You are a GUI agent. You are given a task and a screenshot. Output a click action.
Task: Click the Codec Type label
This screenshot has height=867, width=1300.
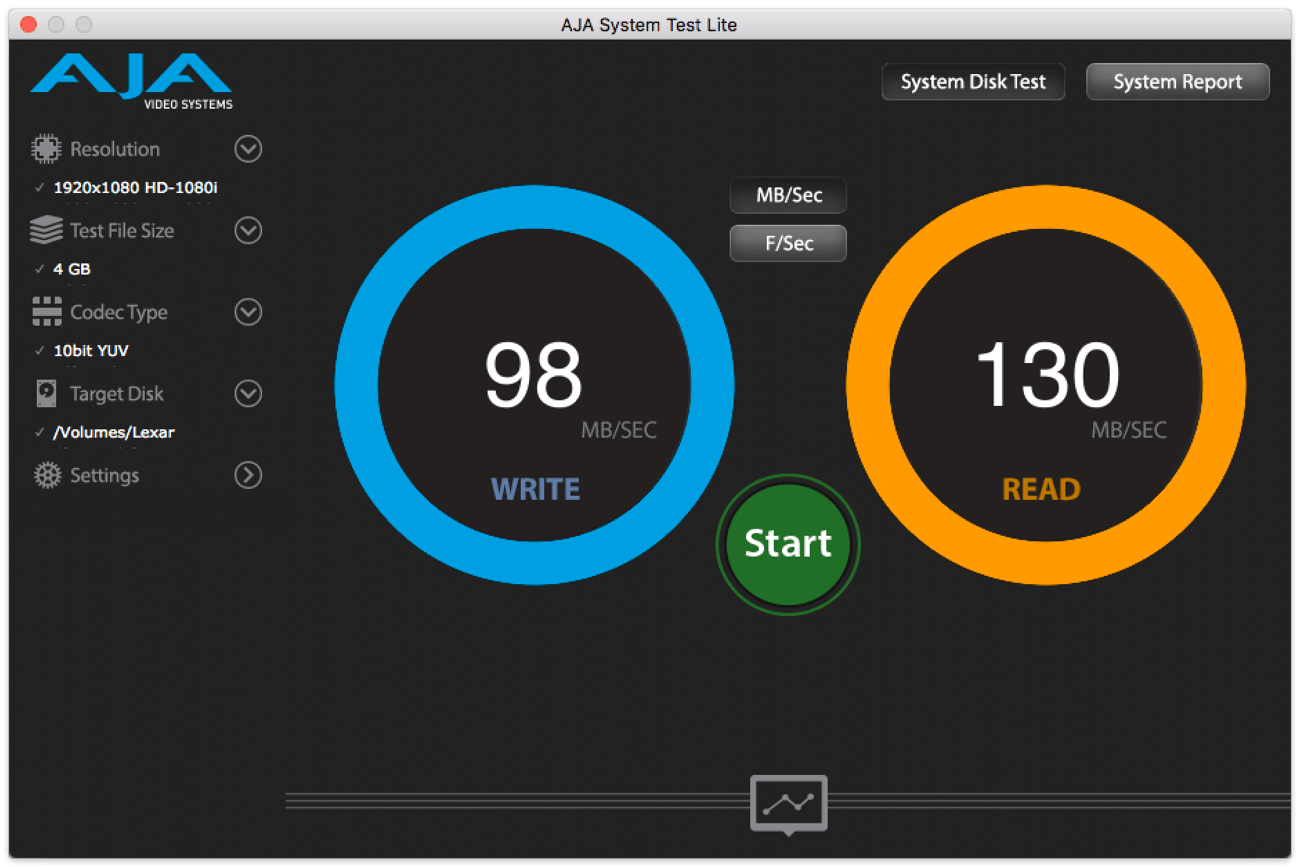[119, 312]
